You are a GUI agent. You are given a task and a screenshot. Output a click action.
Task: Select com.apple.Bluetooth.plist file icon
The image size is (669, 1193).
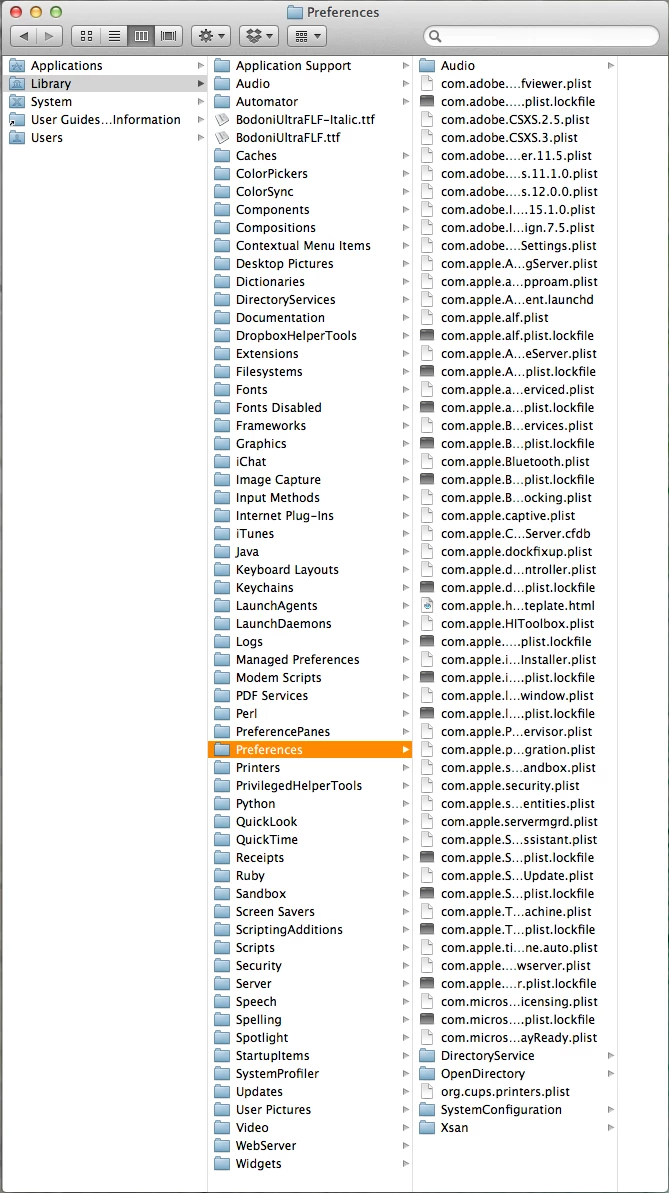pos(427,461)
